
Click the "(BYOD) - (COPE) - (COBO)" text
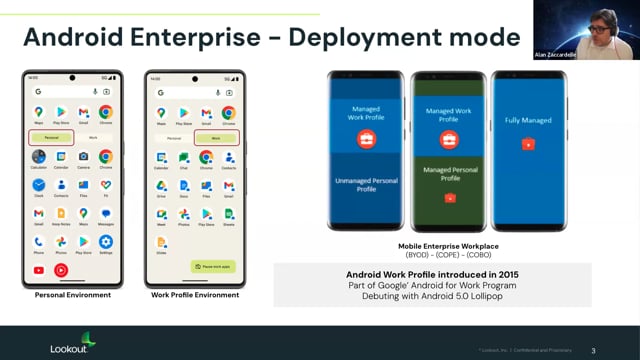tap(448, 255)
